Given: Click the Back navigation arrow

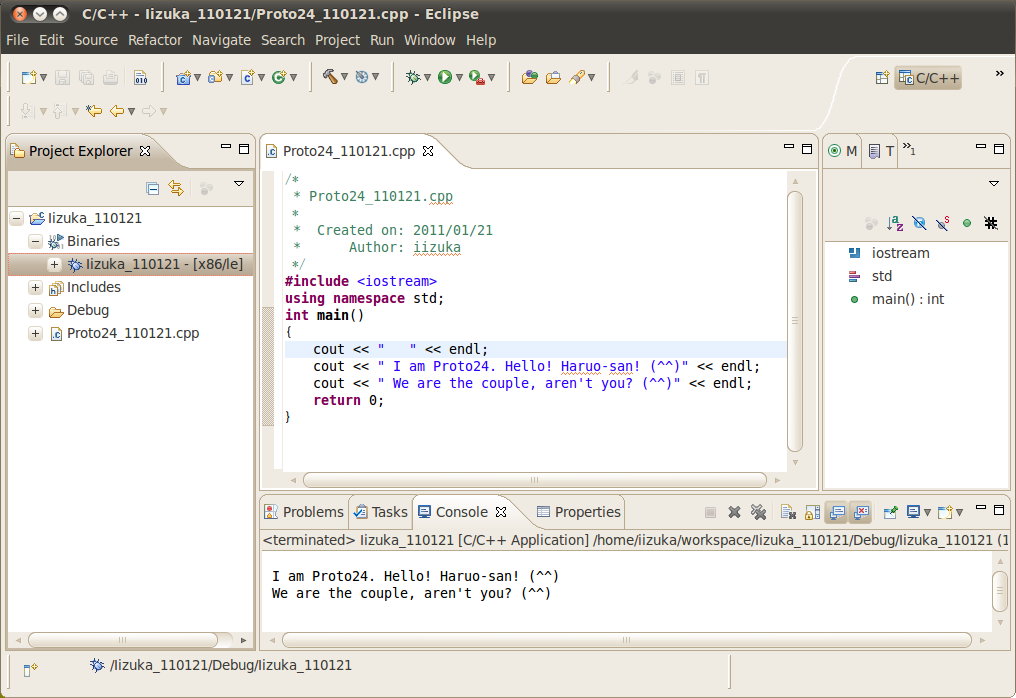Looking at the screenshot, I should tap(117, 111).
